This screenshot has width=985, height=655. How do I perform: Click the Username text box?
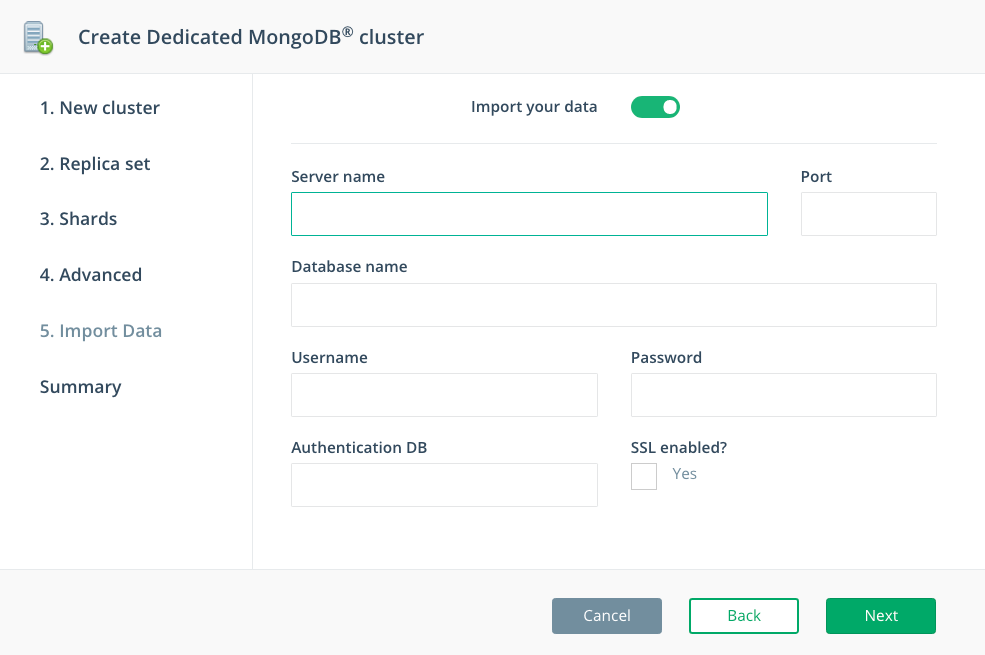(x=444, y=395)
